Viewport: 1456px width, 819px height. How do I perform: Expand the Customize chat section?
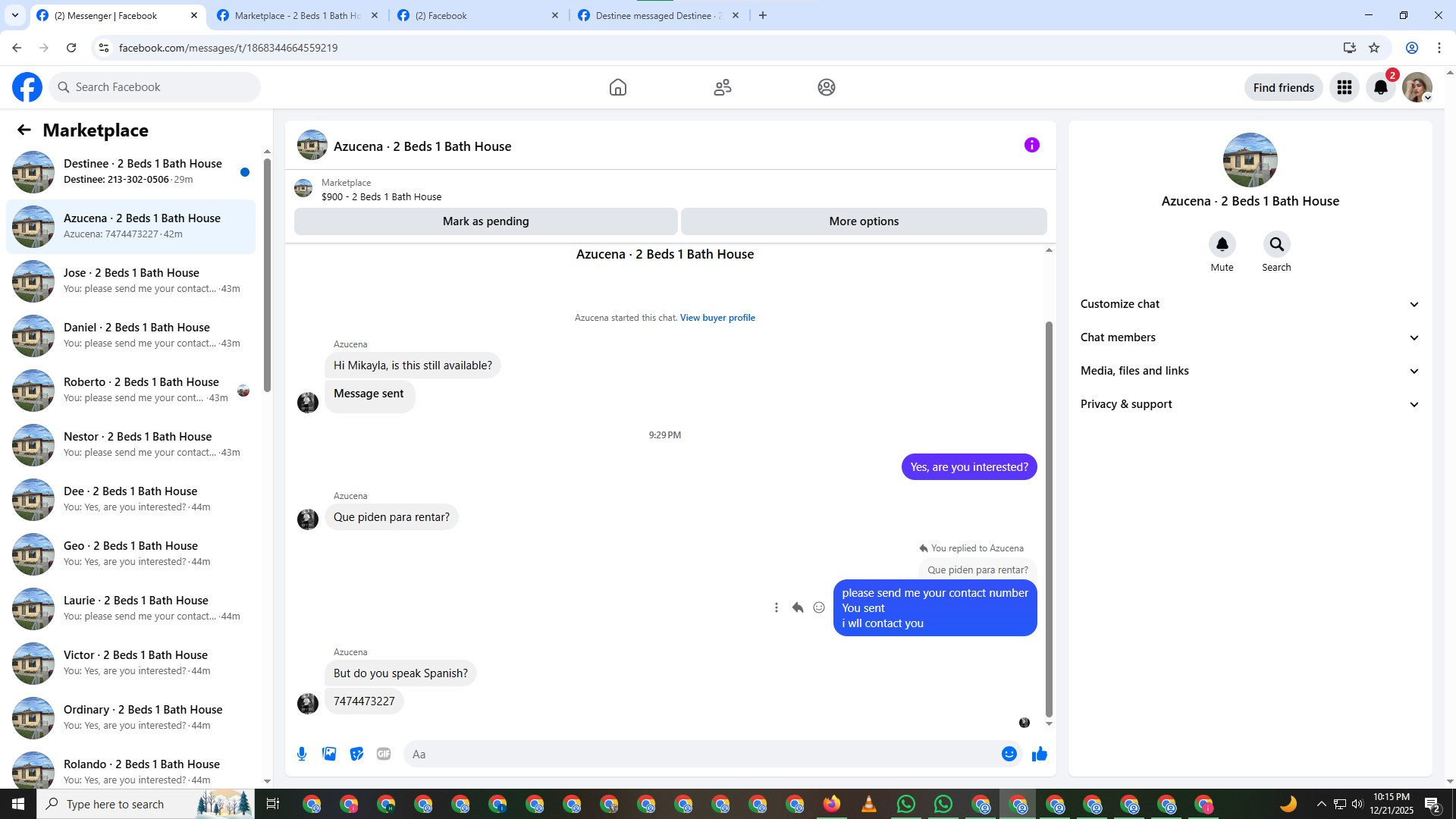pyautogui.click(x=1250, y=304)
